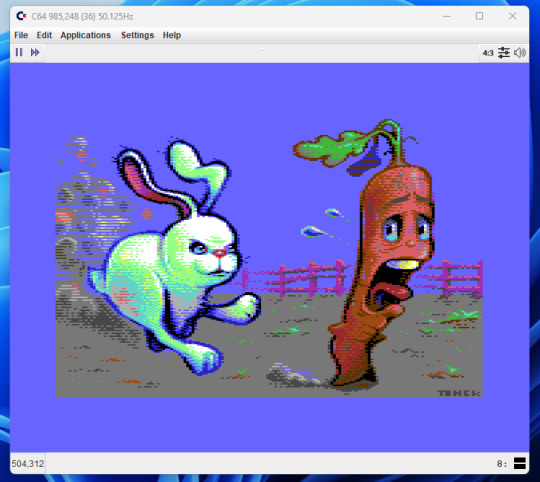Click the C64 emulator logo icon
Screen dimensions: 540x482
pos(21,16)
